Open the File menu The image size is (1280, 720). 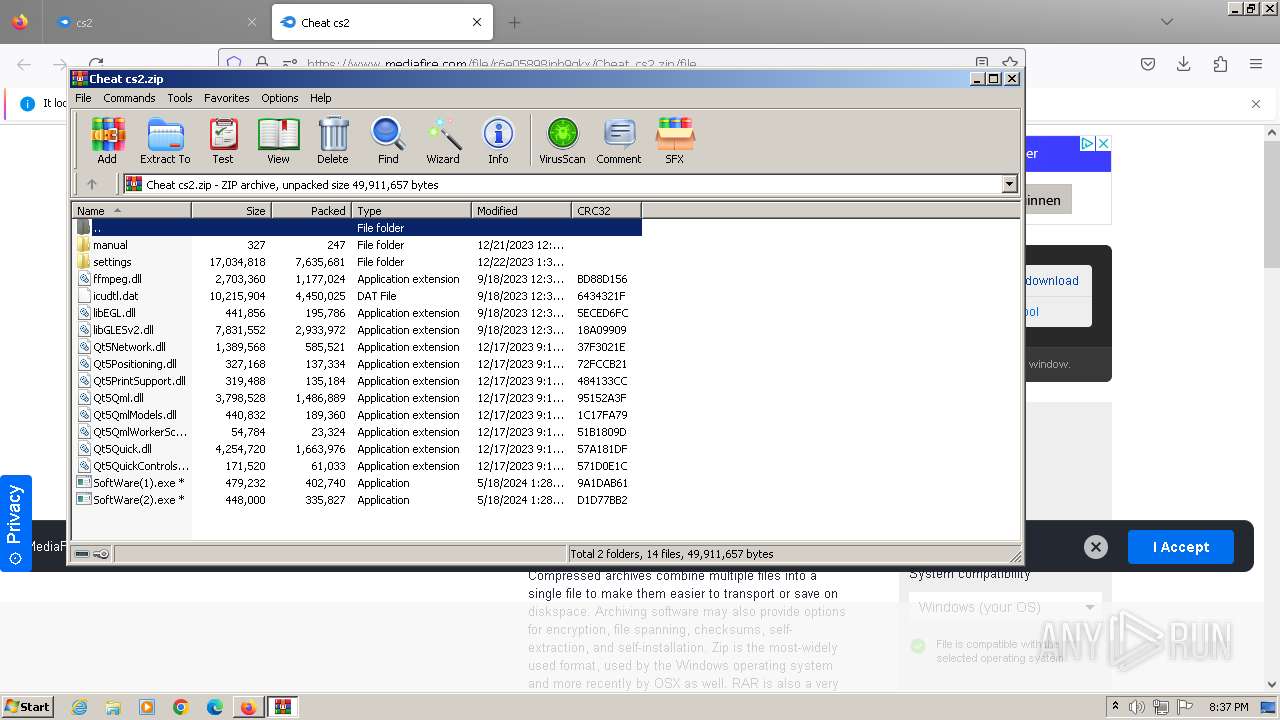pos(83,98)
